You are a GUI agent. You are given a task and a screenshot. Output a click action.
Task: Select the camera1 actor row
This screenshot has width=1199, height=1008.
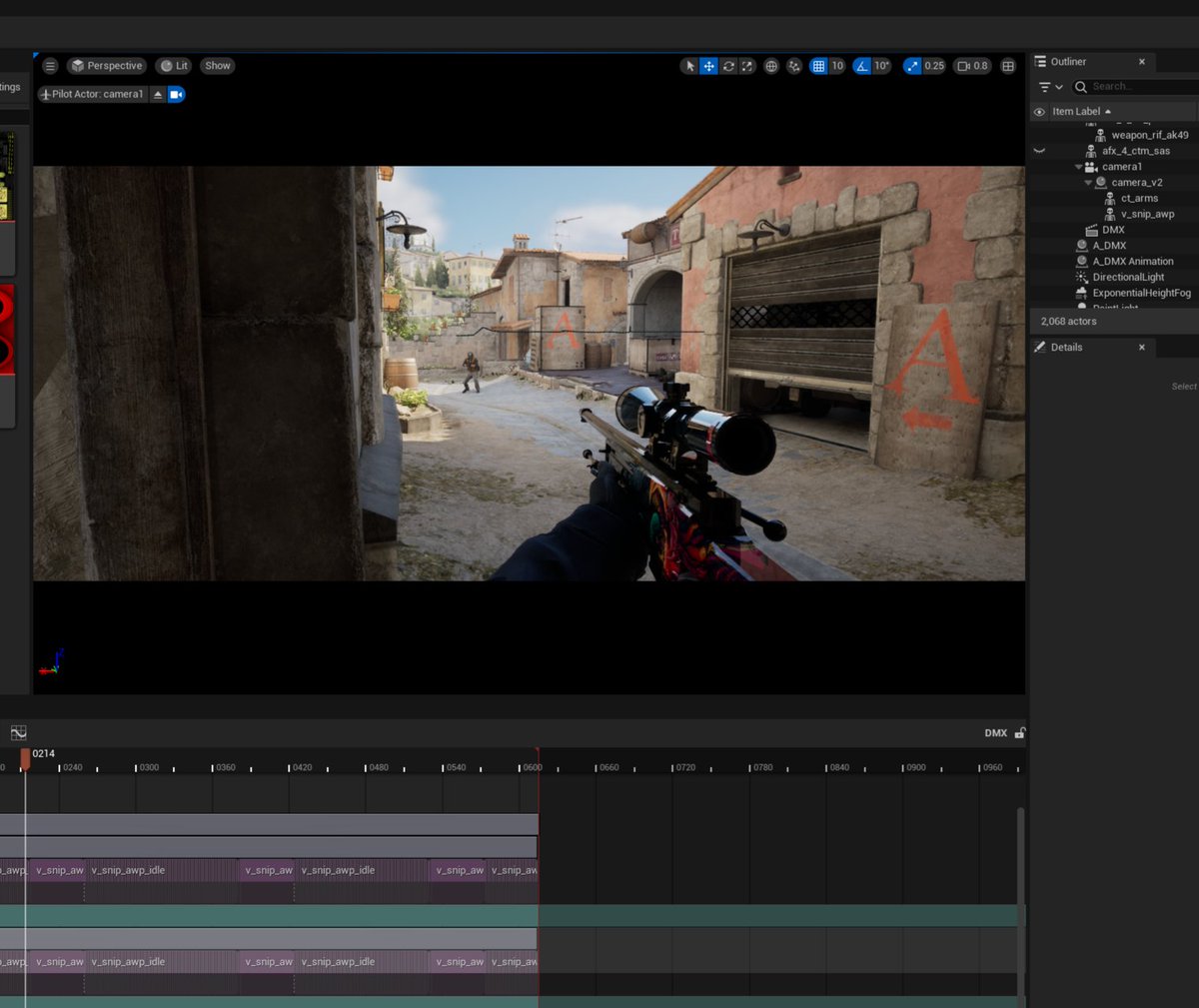[1121, 167]
